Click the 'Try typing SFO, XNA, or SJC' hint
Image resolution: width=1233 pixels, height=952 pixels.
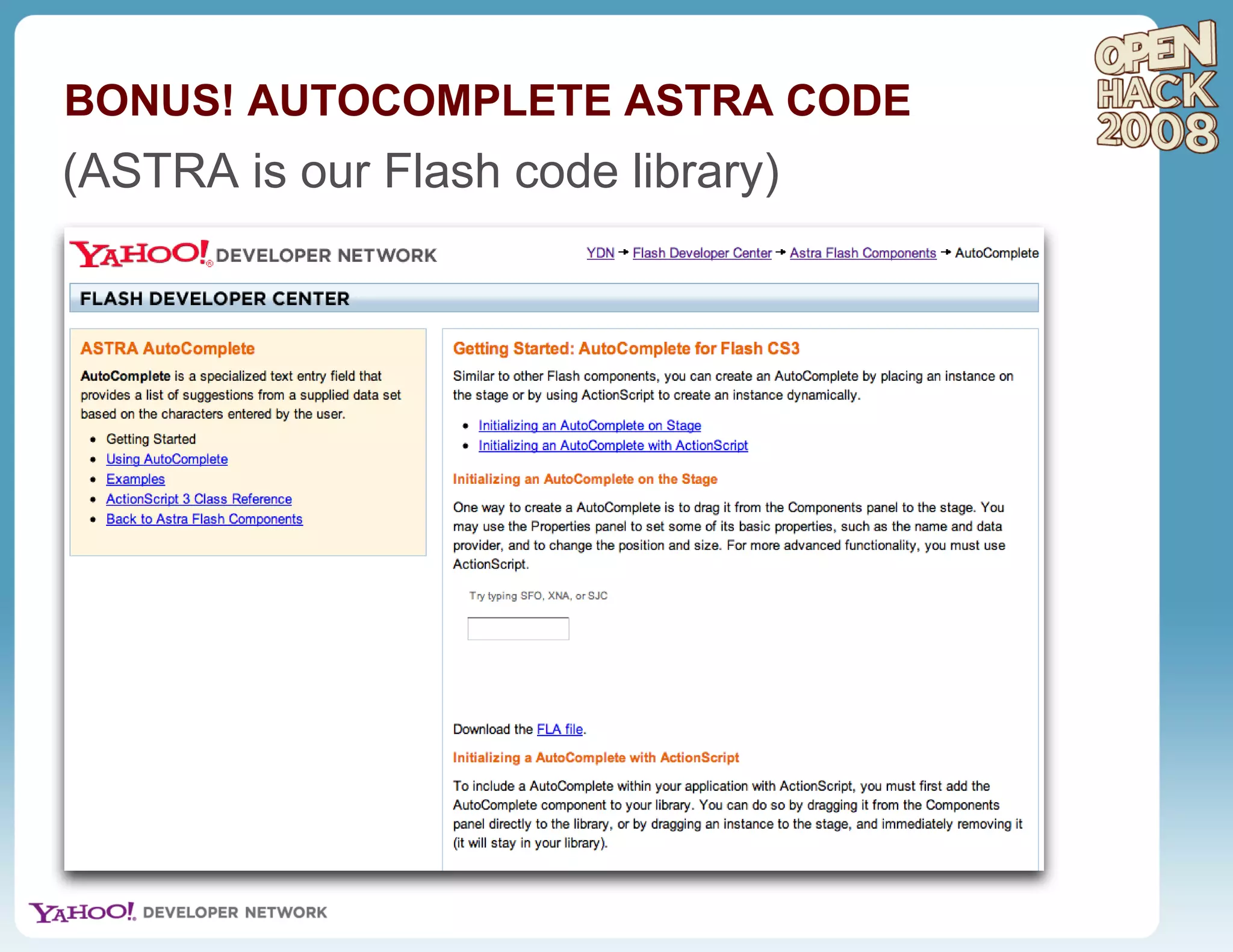pyautogui.click(x=538, y=596)
